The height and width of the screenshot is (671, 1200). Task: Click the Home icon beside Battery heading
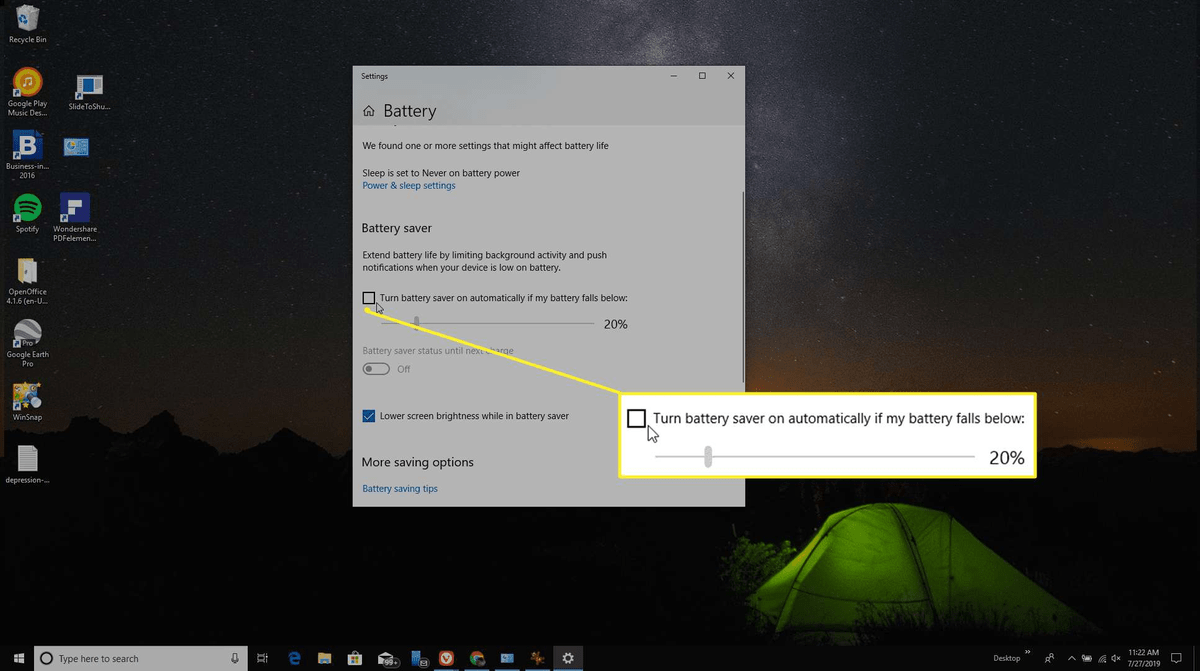click(368, 111)
